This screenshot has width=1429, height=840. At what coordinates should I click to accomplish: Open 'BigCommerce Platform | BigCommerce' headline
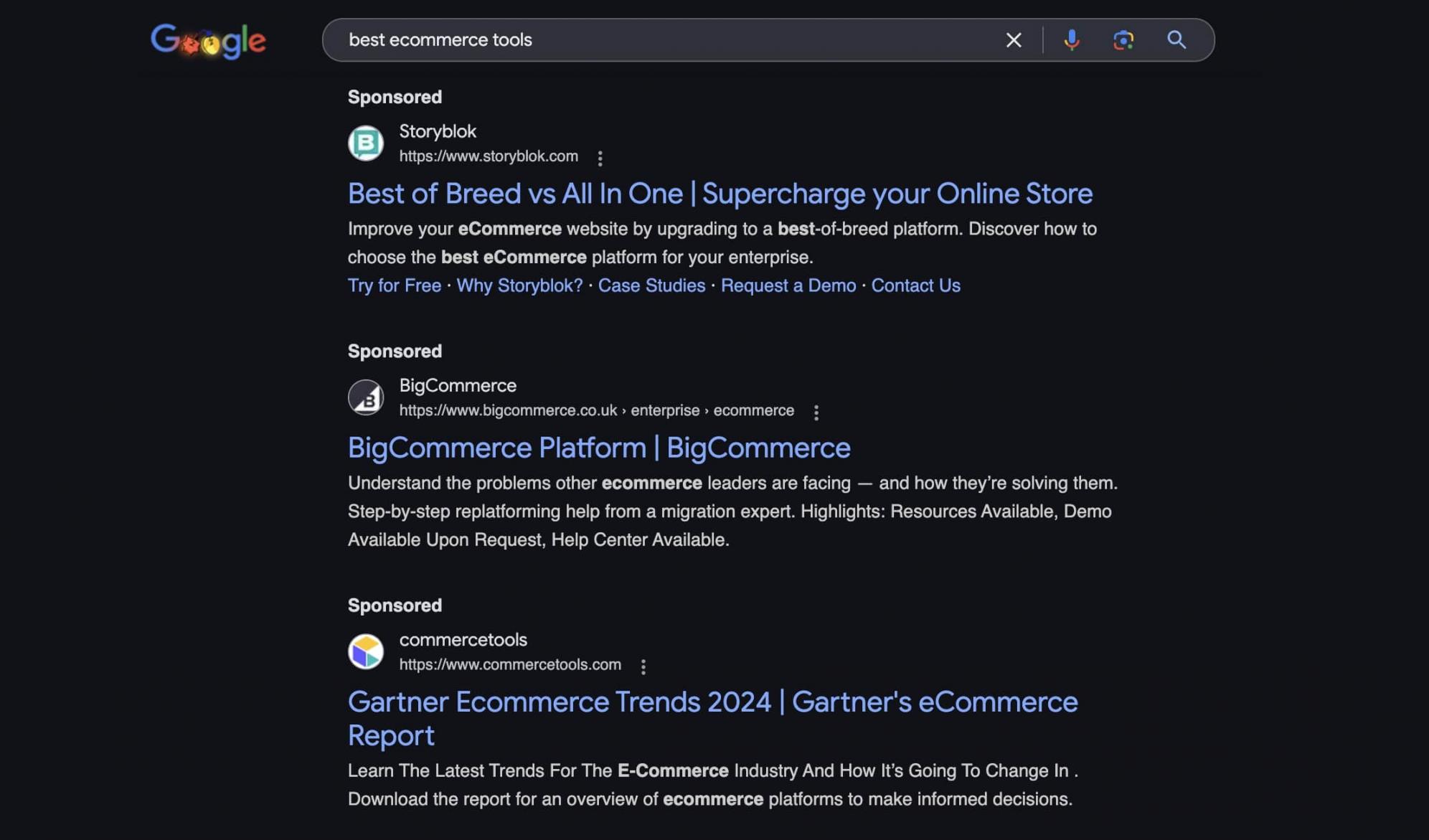tap(599, 448)
